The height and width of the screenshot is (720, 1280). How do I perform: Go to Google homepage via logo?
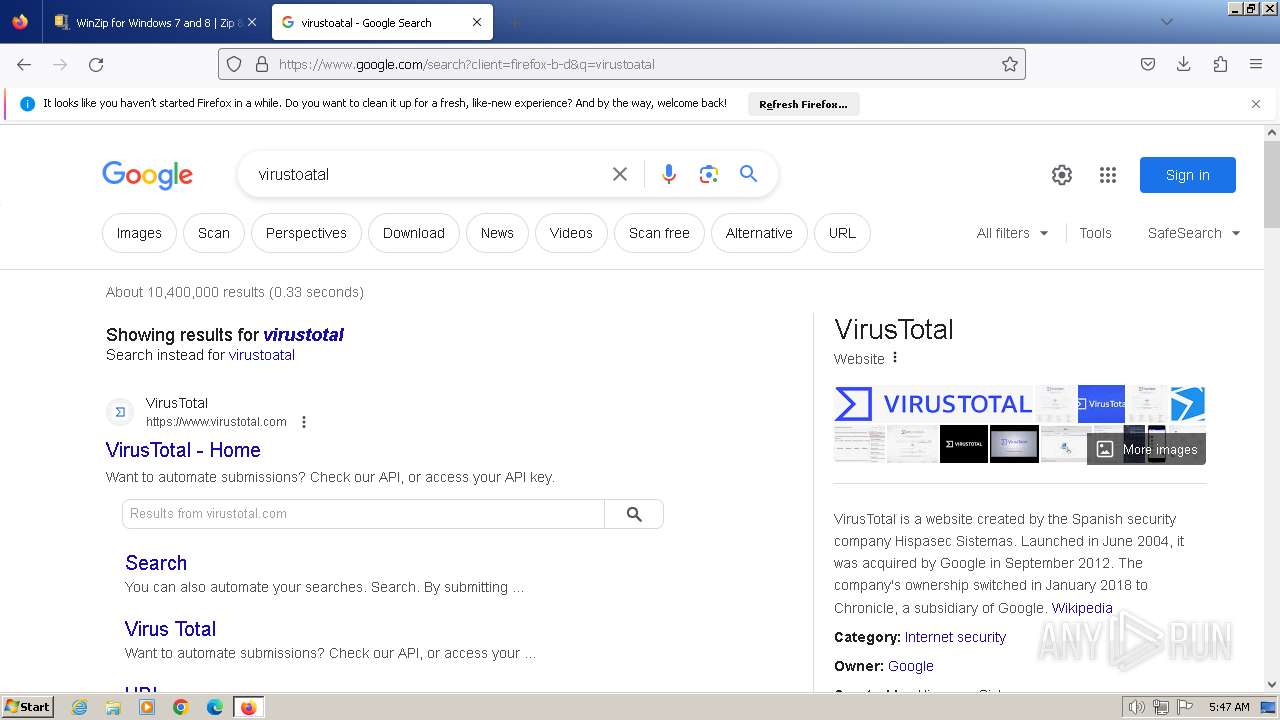[x=147, y=175]
